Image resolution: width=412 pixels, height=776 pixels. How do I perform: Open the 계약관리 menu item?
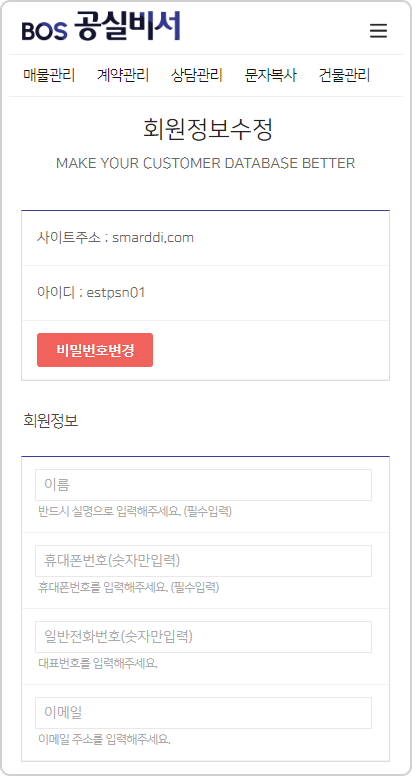click(x=123, y=76)
